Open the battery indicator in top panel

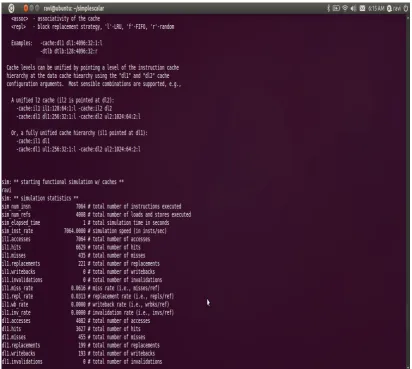337,8
